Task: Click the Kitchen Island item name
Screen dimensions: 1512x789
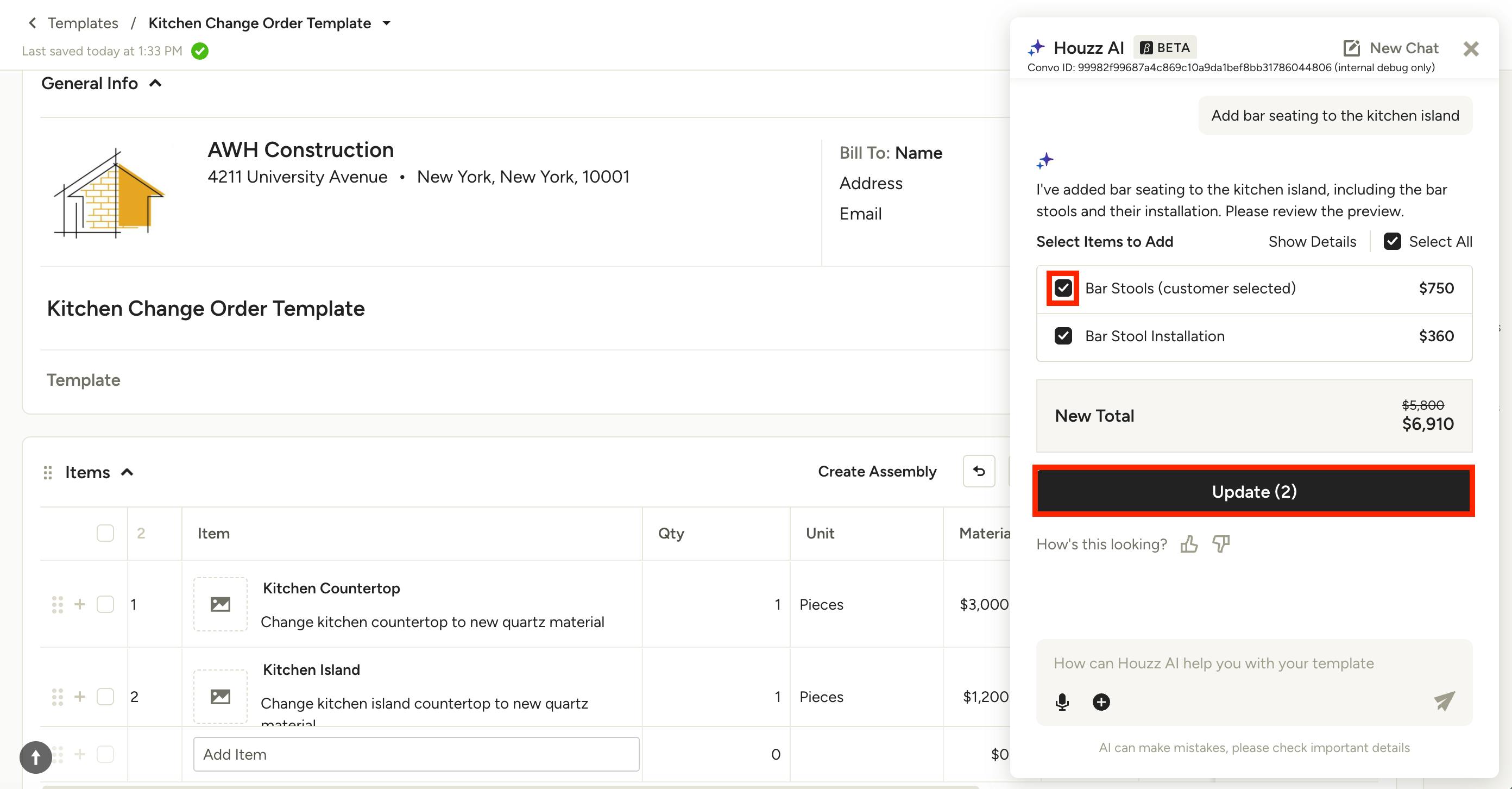Action: point(311,670)
